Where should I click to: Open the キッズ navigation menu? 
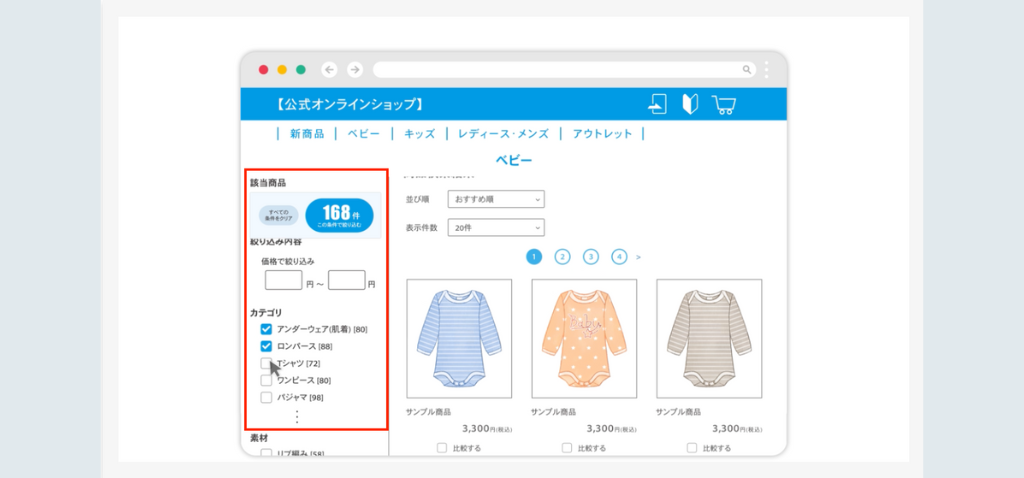pos(419,134)
